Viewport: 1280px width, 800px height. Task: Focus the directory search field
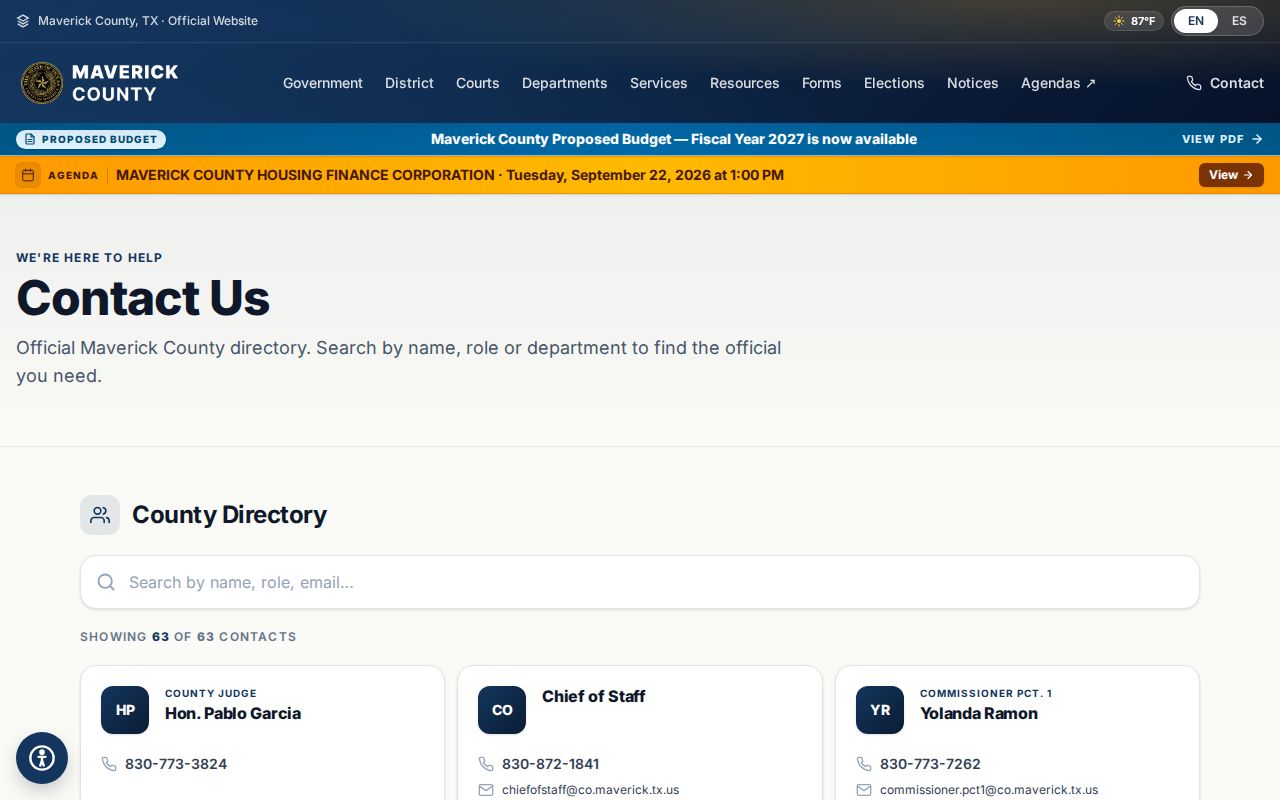click(x=640, y=582)
